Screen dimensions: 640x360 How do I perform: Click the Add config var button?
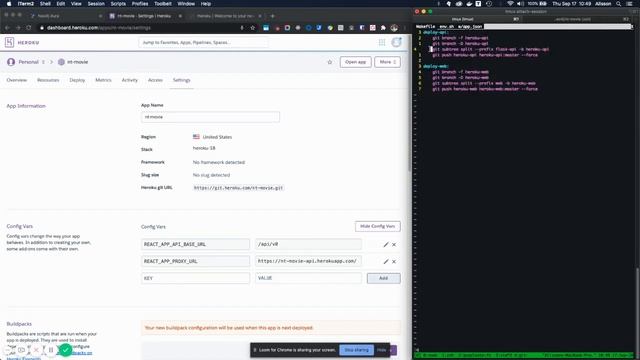(x=384, y=278)
